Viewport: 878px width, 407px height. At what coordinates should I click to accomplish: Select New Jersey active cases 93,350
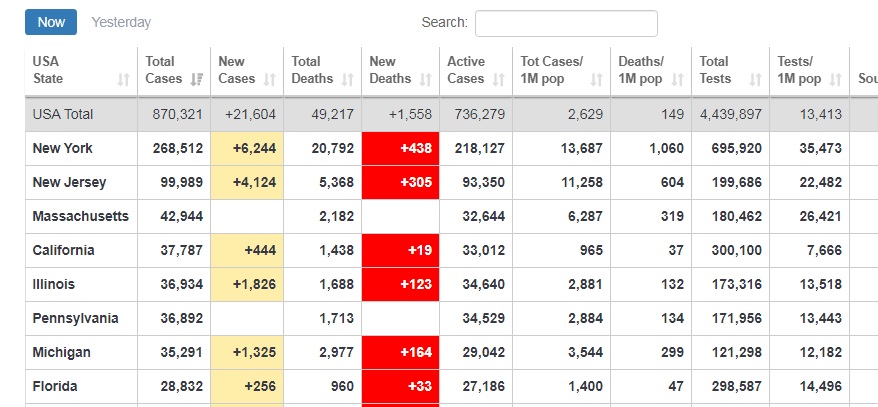tap(483, 183)
